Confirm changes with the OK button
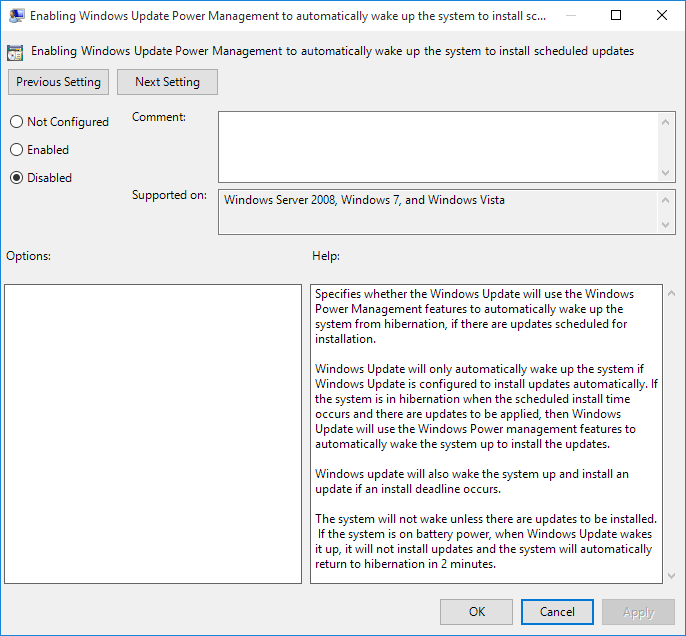Viewport: 686px width, 636px height. [476, 612]
